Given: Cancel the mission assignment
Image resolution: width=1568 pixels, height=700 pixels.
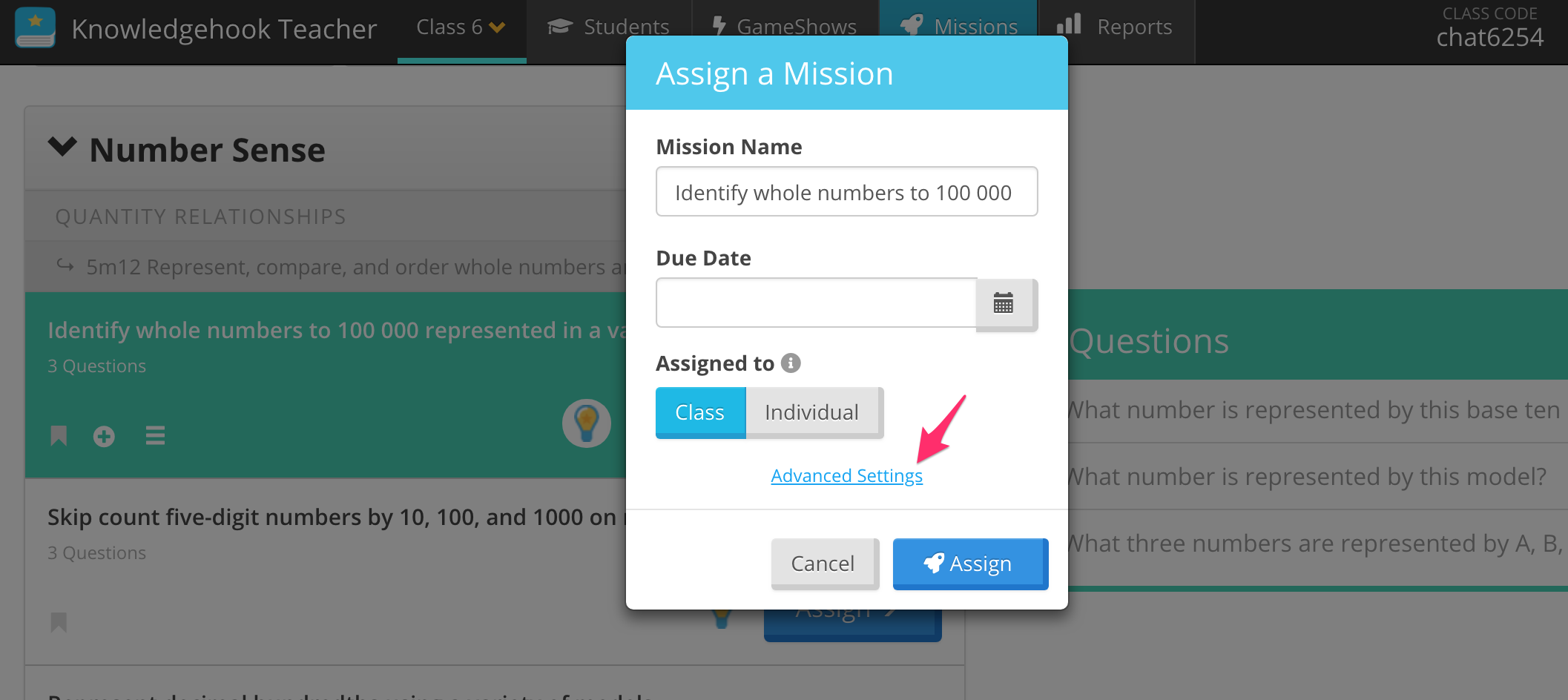Looking at the screenshot, I should [825, 564].
